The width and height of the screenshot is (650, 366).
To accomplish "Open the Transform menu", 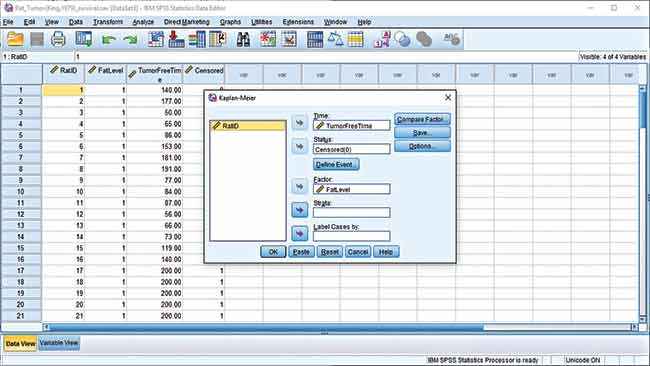I will click(x=108, y=22).
